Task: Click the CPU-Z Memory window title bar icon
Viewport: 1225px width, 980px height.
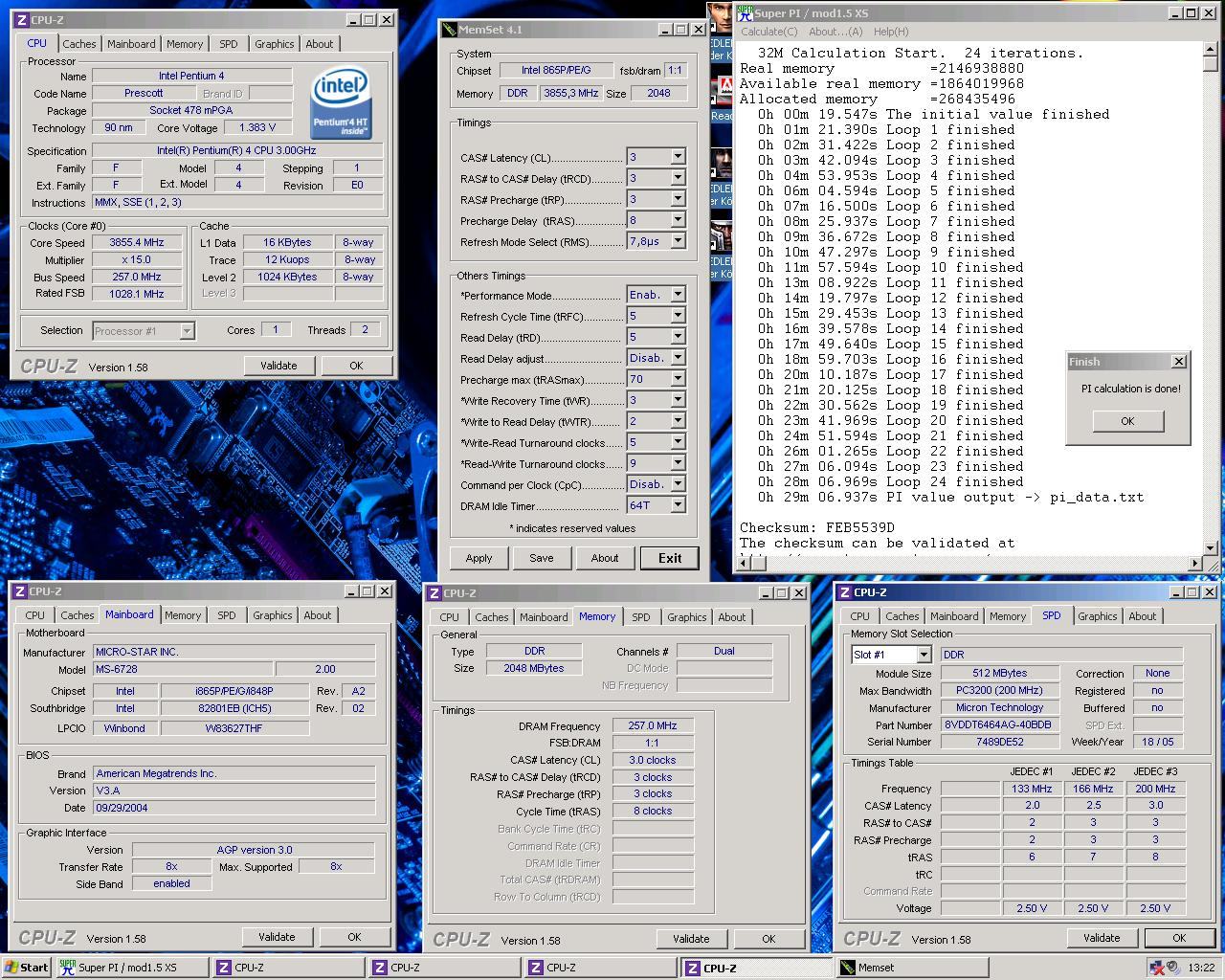Action: tap(434, 593)
